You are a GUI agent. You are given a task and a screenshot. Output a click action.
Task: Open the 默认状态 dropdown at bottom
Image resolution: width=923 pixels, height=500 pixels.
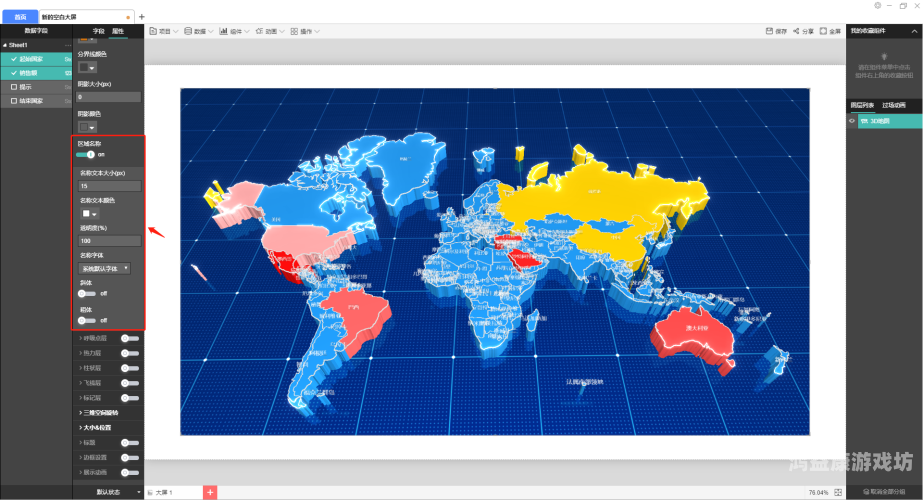pyautogui.click(x=108, y=492)
